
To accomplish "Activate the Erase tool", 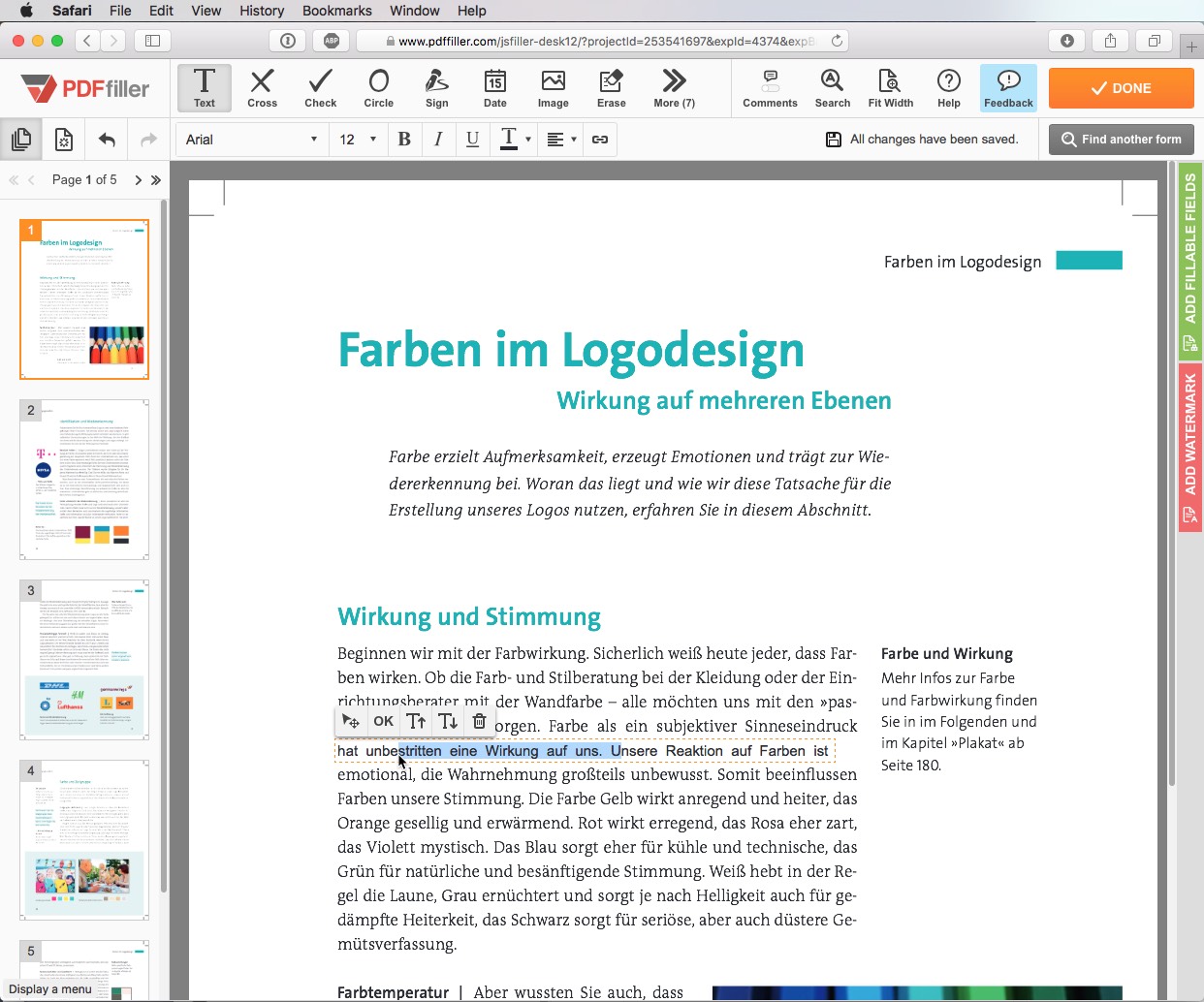I will pos(612,88).
